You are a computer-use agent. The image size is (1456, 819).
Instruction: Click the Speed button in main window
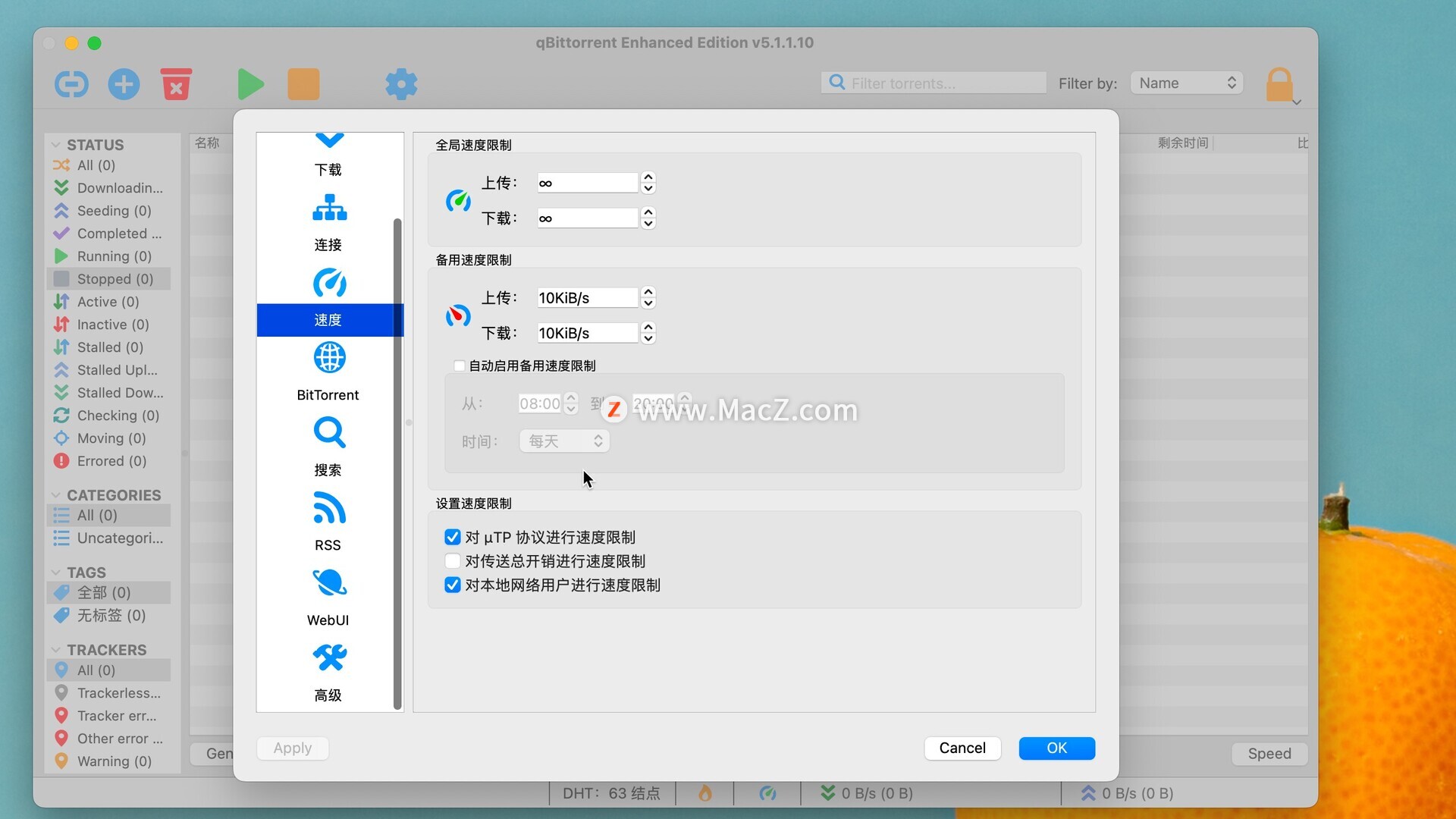(1269, 753)
